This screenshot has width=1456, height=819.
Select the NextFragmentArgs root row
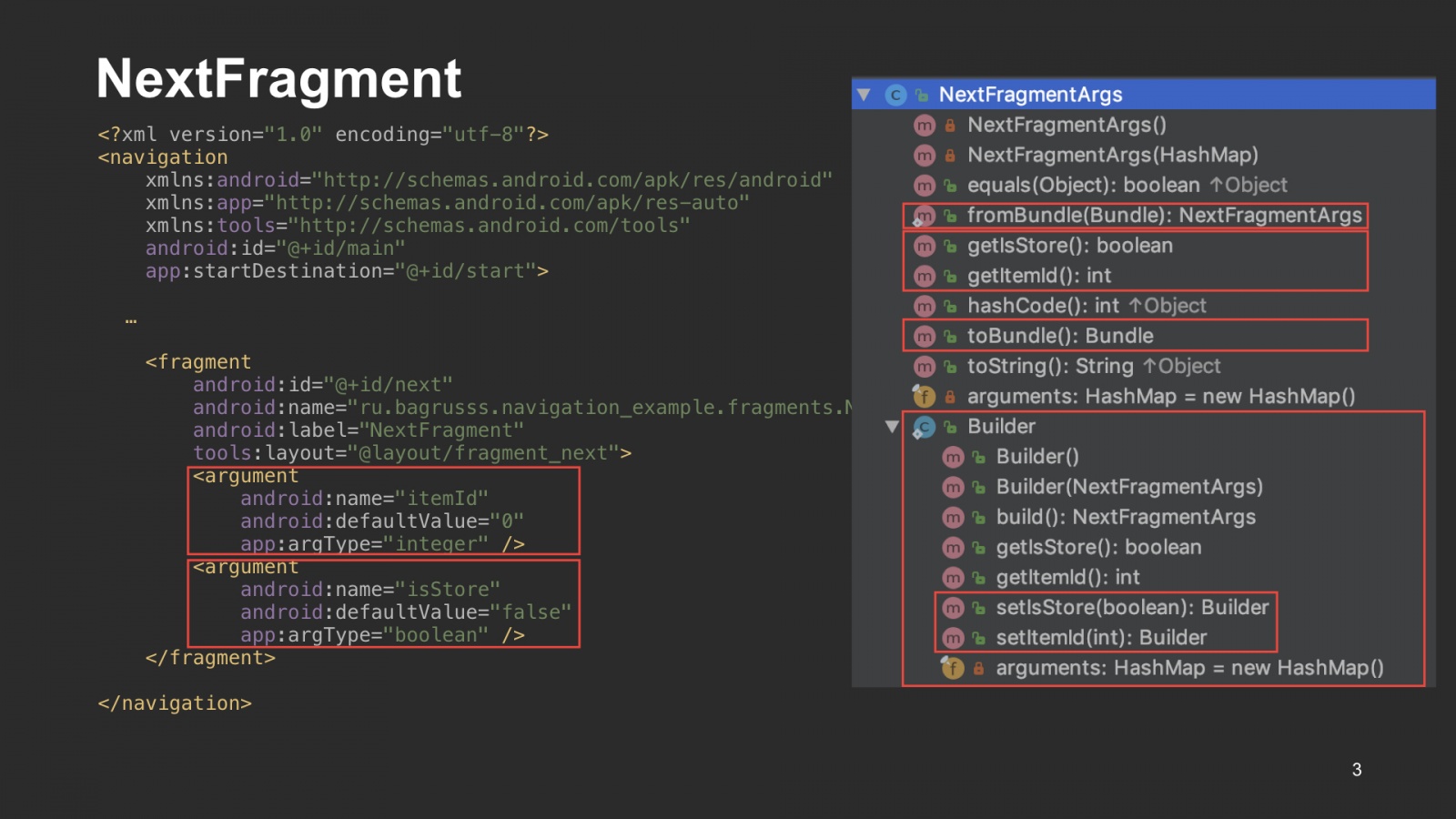[1144, 95]
